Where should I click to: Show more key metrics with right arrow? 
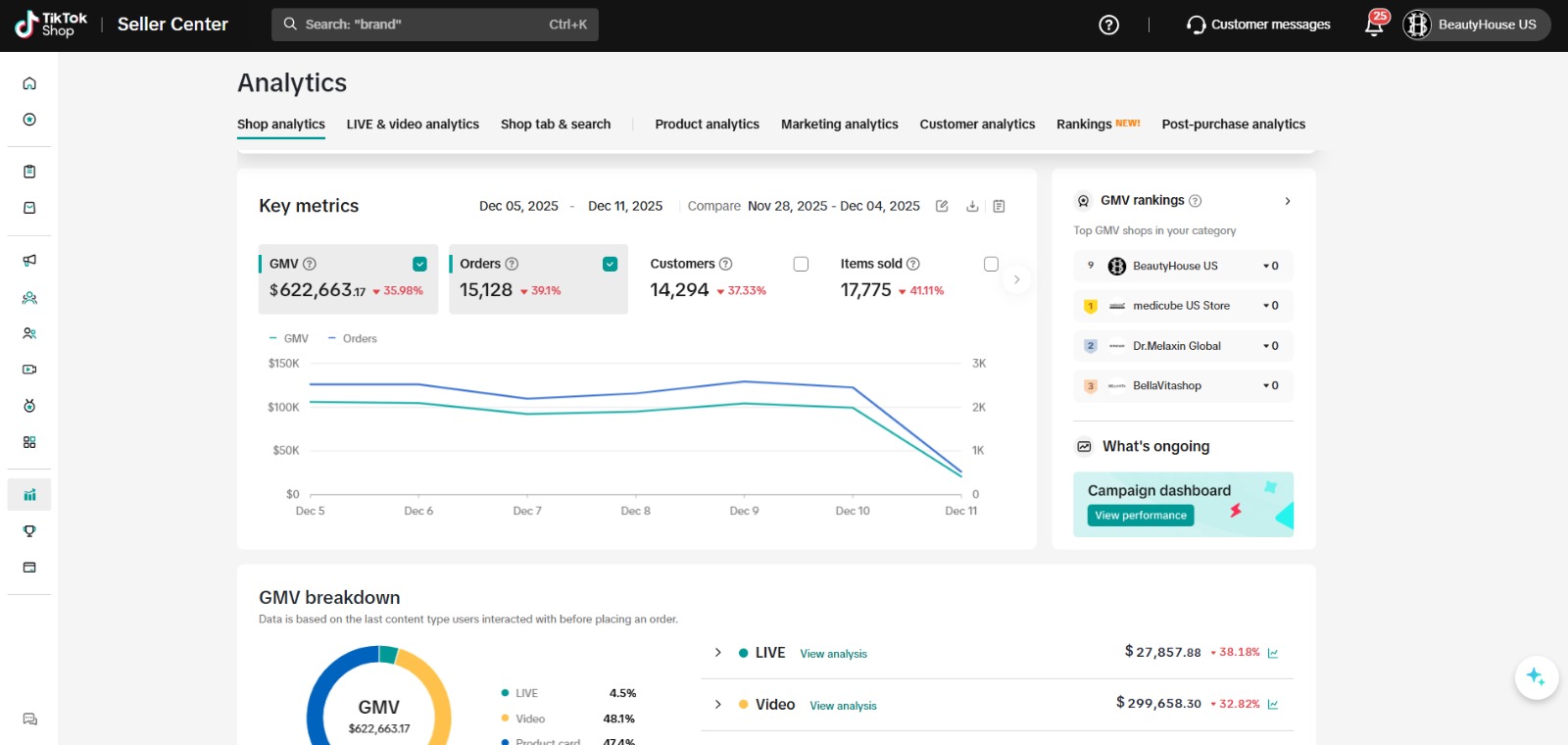[x=1016, y=279]
